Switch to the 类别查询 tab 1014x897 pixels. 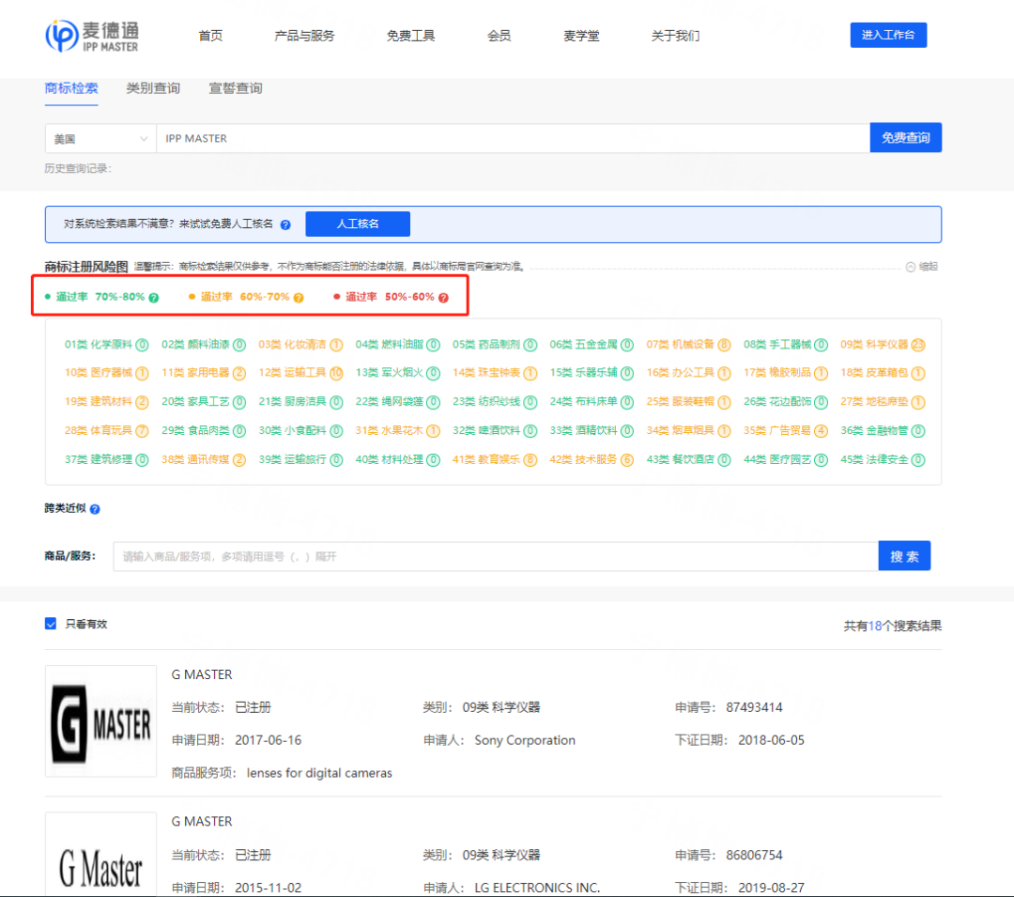click(153, 89)
